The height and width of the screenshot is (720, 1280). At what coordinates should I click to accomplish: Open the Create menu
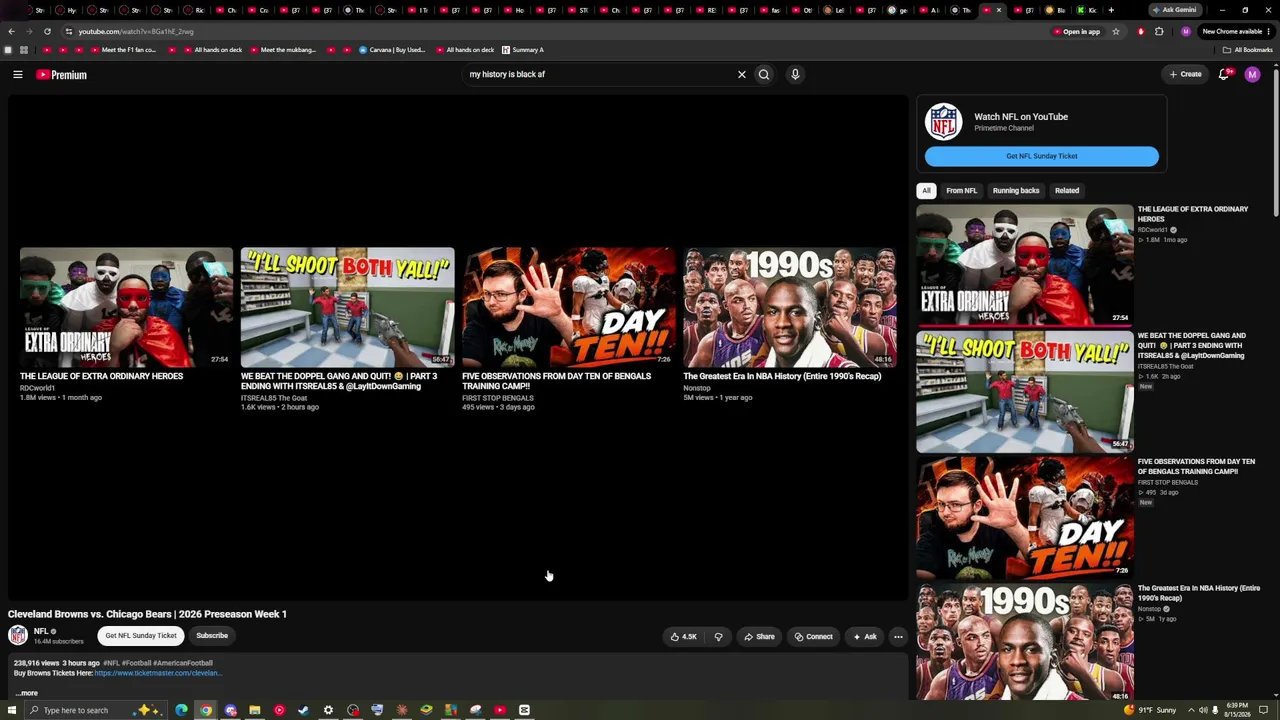(1186, 74)
